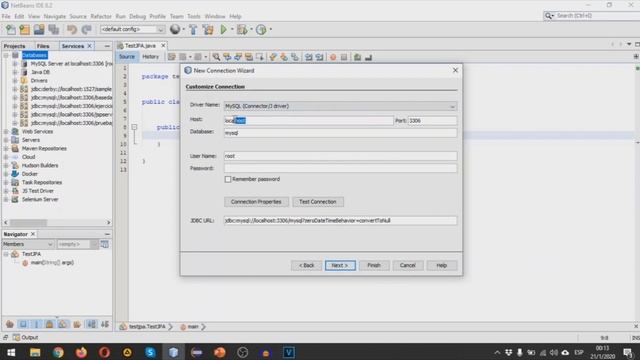Click the Connection Properties button
Viewport: 640px width, 360px height.
click(256, 202)
